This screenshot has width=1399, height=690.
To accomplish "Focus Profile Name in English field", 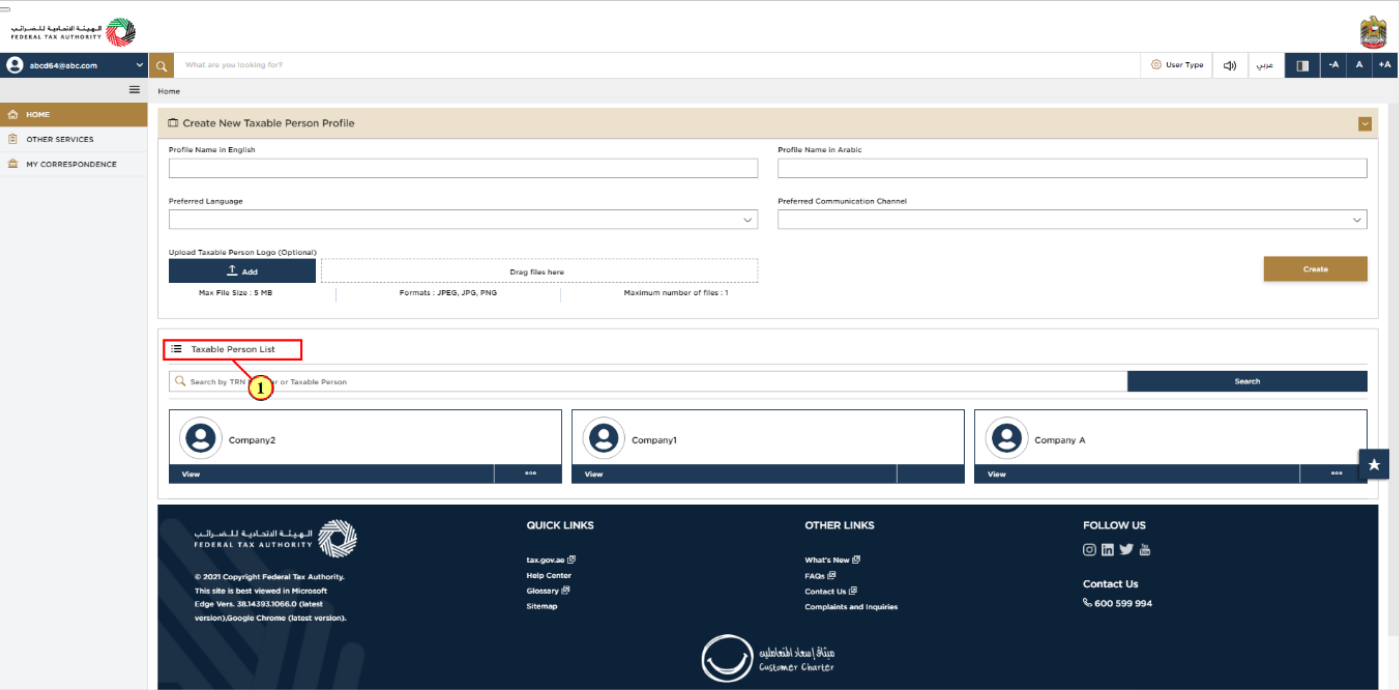I will [x=463, y=168].
